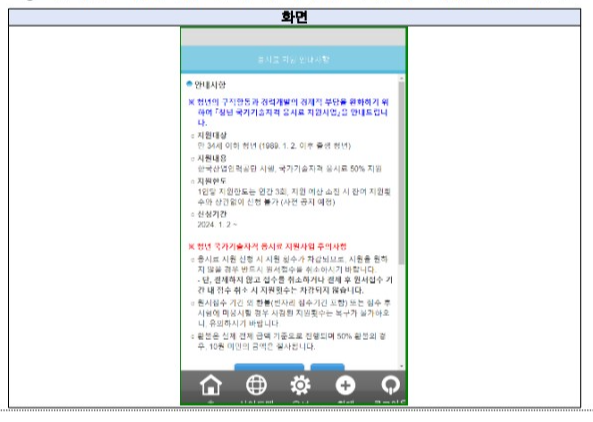Click the 안내사항 heading
This screenshot has height=422, width=593.
(210, 85)
